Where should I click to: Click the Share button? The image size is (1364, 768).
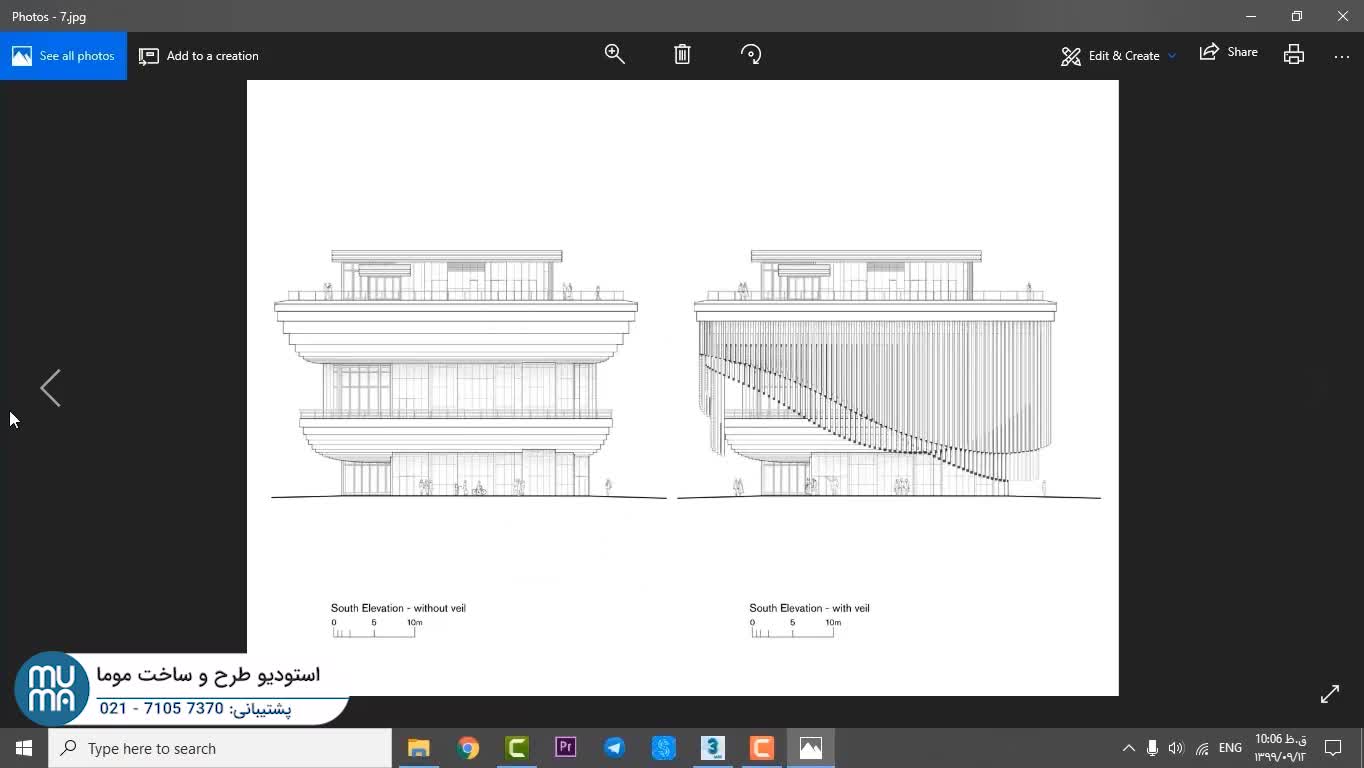point(1229,53)
